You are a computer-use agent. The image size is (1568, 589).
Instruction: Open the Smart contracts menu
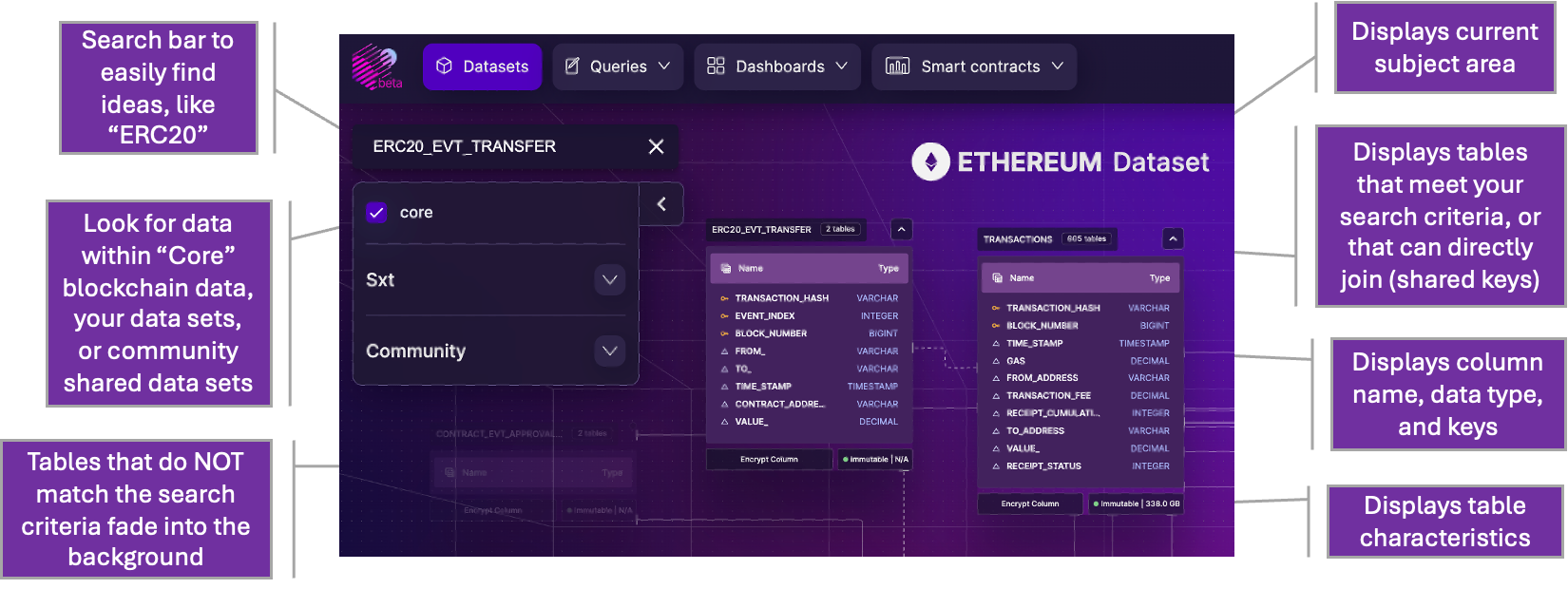click(x=974, y=66)
